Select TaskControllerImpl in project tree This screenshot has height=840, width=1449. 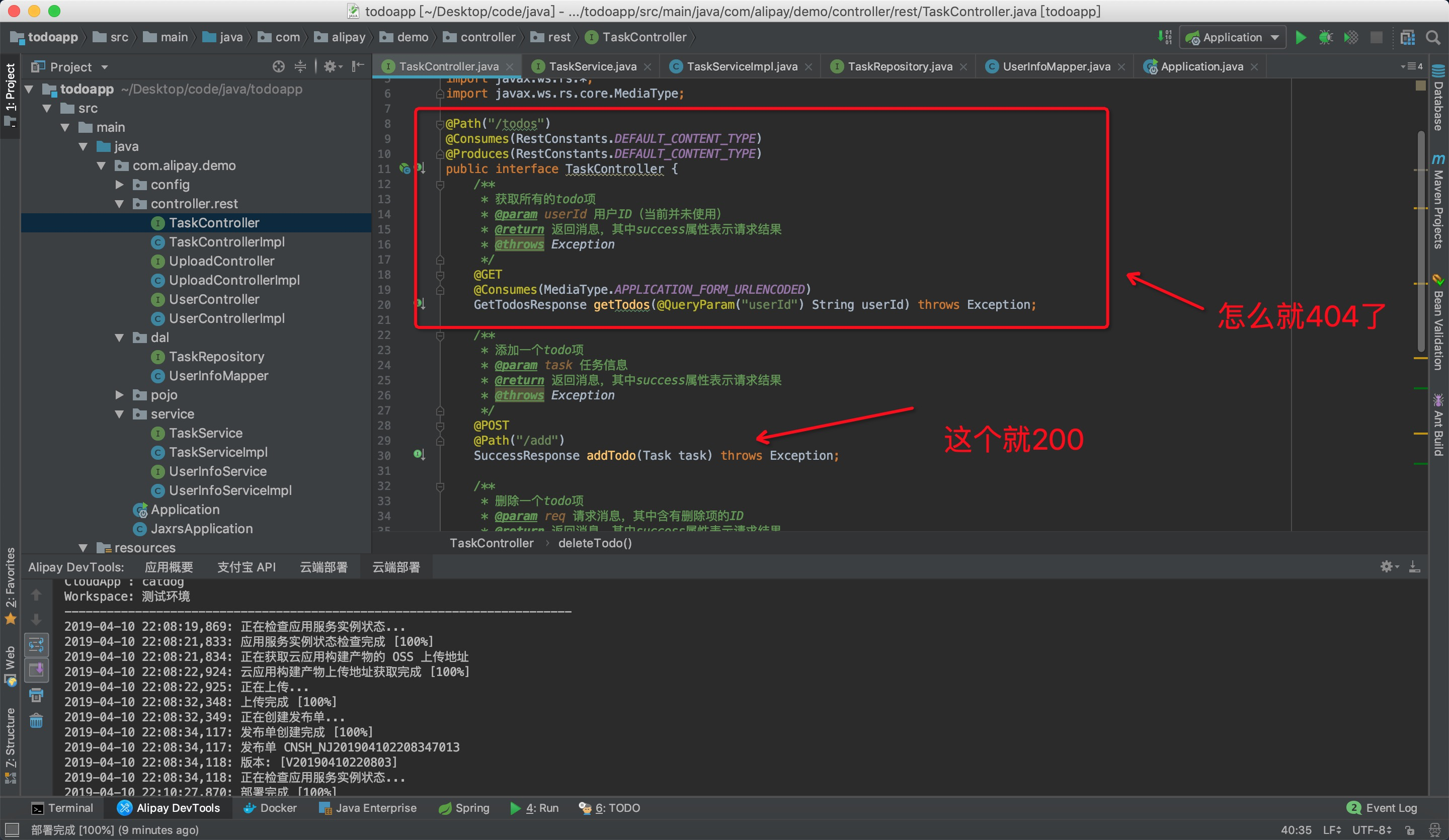(226, 242)
